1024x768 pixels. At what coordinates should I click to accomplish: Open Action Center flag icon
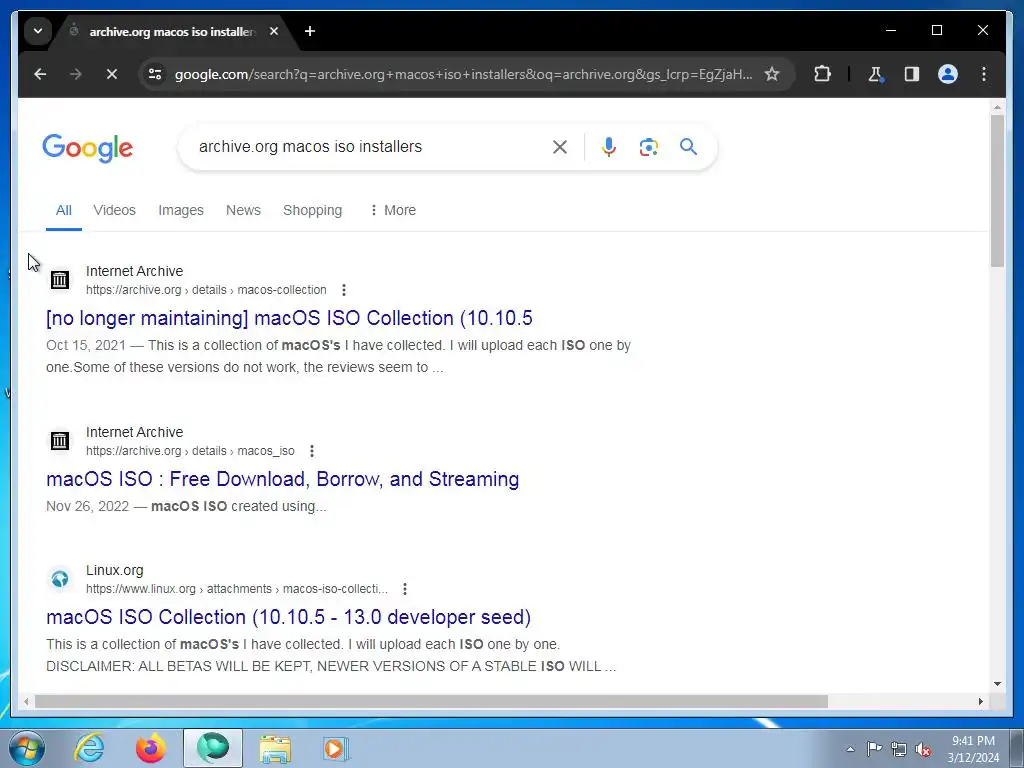tap(874, 748)
